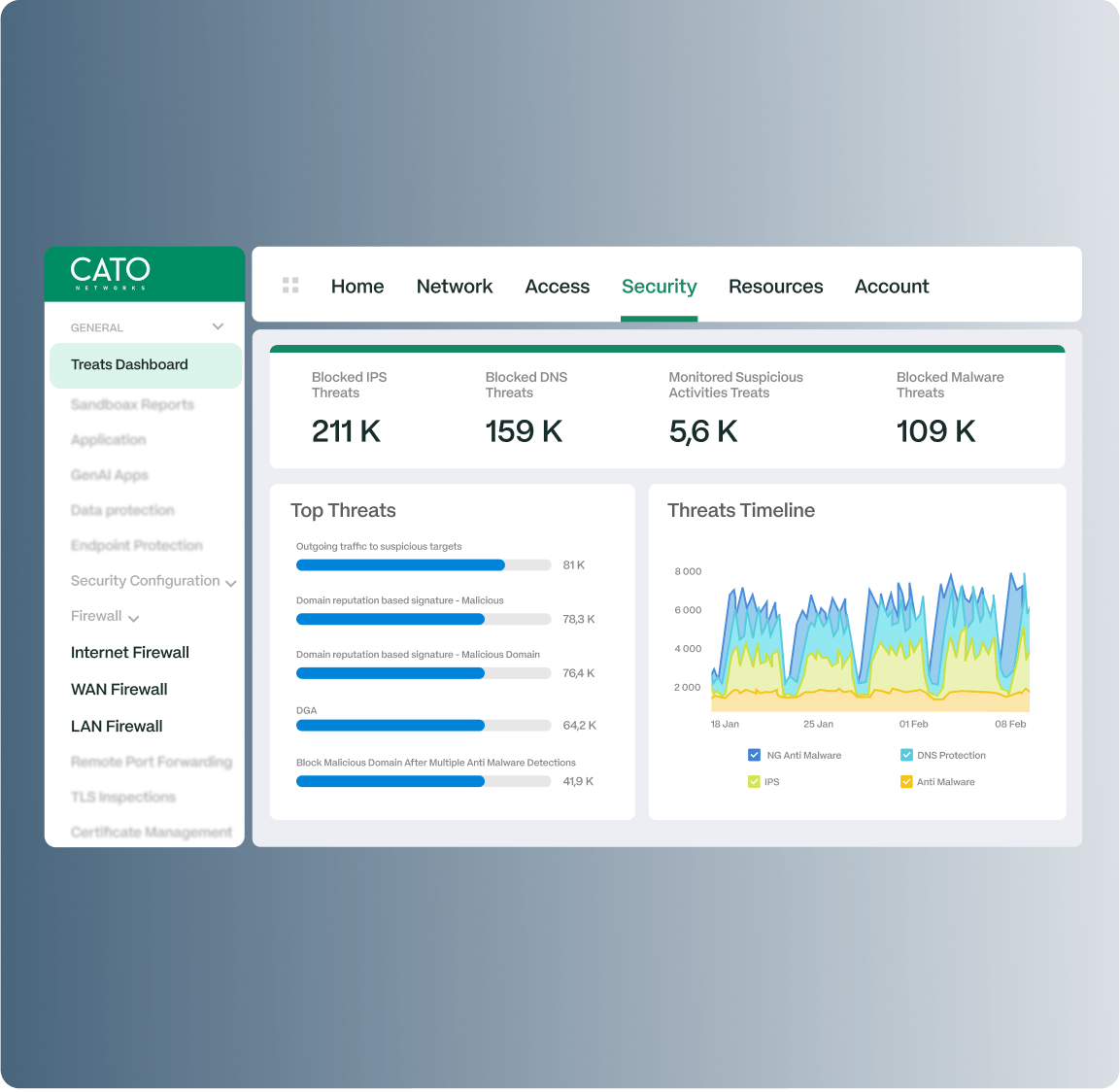Open WAN Firewall page
Image resolution: width=1120 pixels, height=1092 pixels.
tap(119, 689)
